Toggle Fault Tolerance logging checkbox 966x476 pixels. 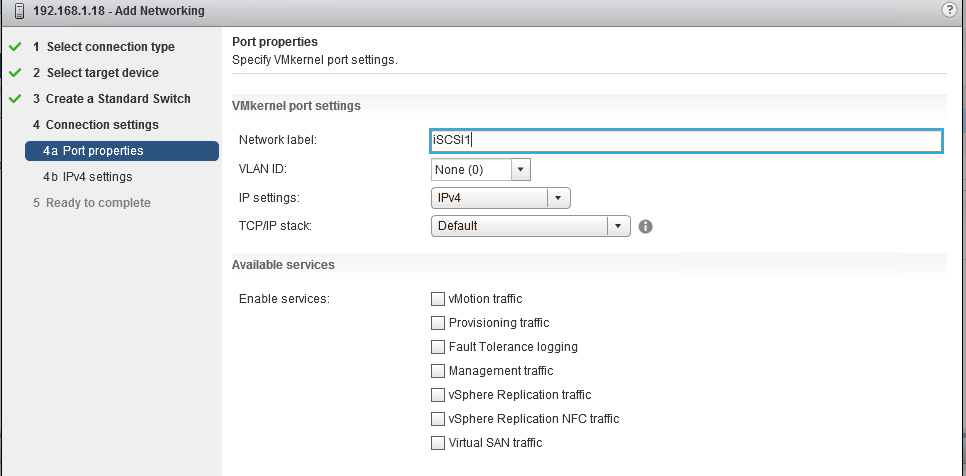click(437, 347)
